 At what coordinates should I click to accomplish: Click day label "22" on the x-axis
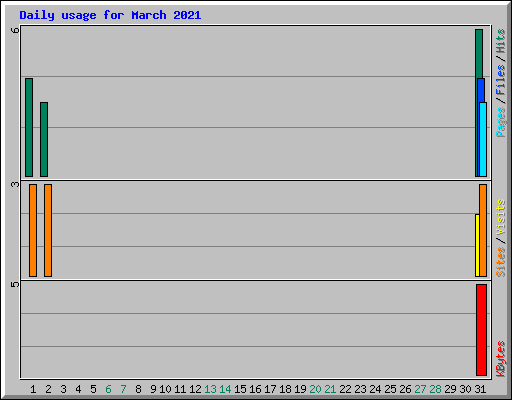(345, 389)
